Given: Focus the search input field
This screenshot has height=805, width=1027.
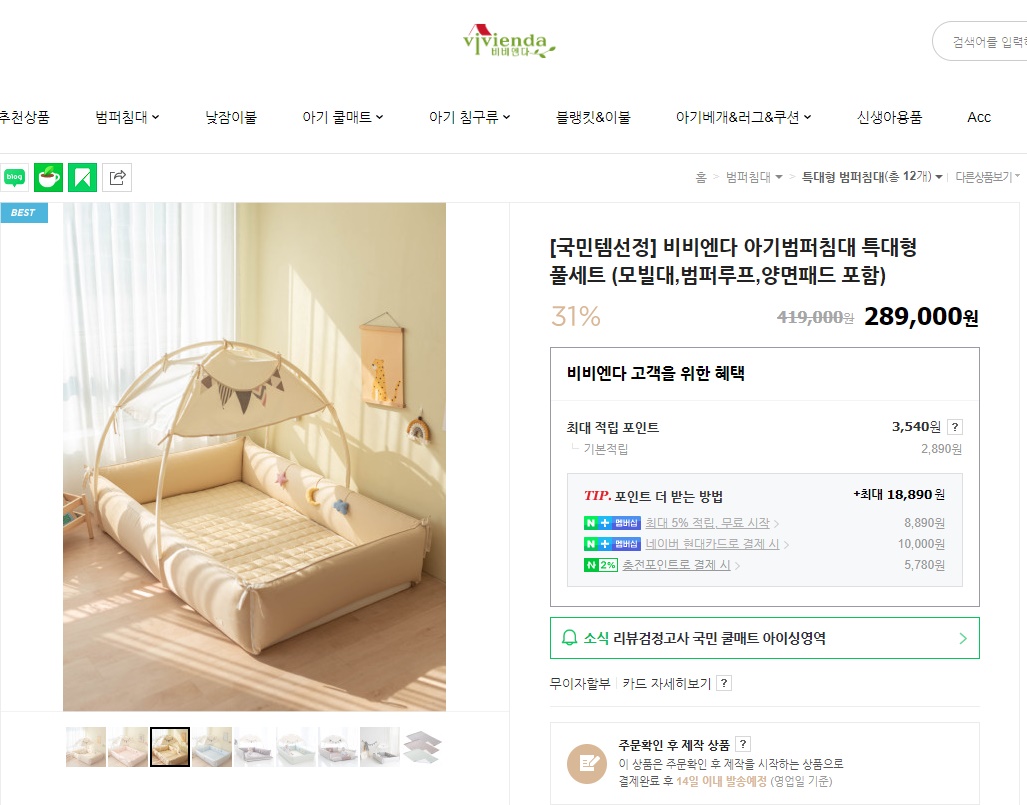Looking at the screenshot, I should click(x=980, y=41).
